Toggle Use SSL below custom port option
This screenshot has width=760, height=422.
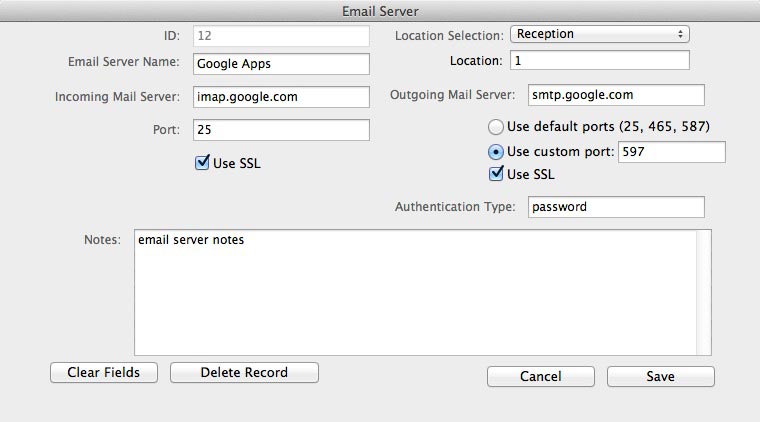point(496,174)
